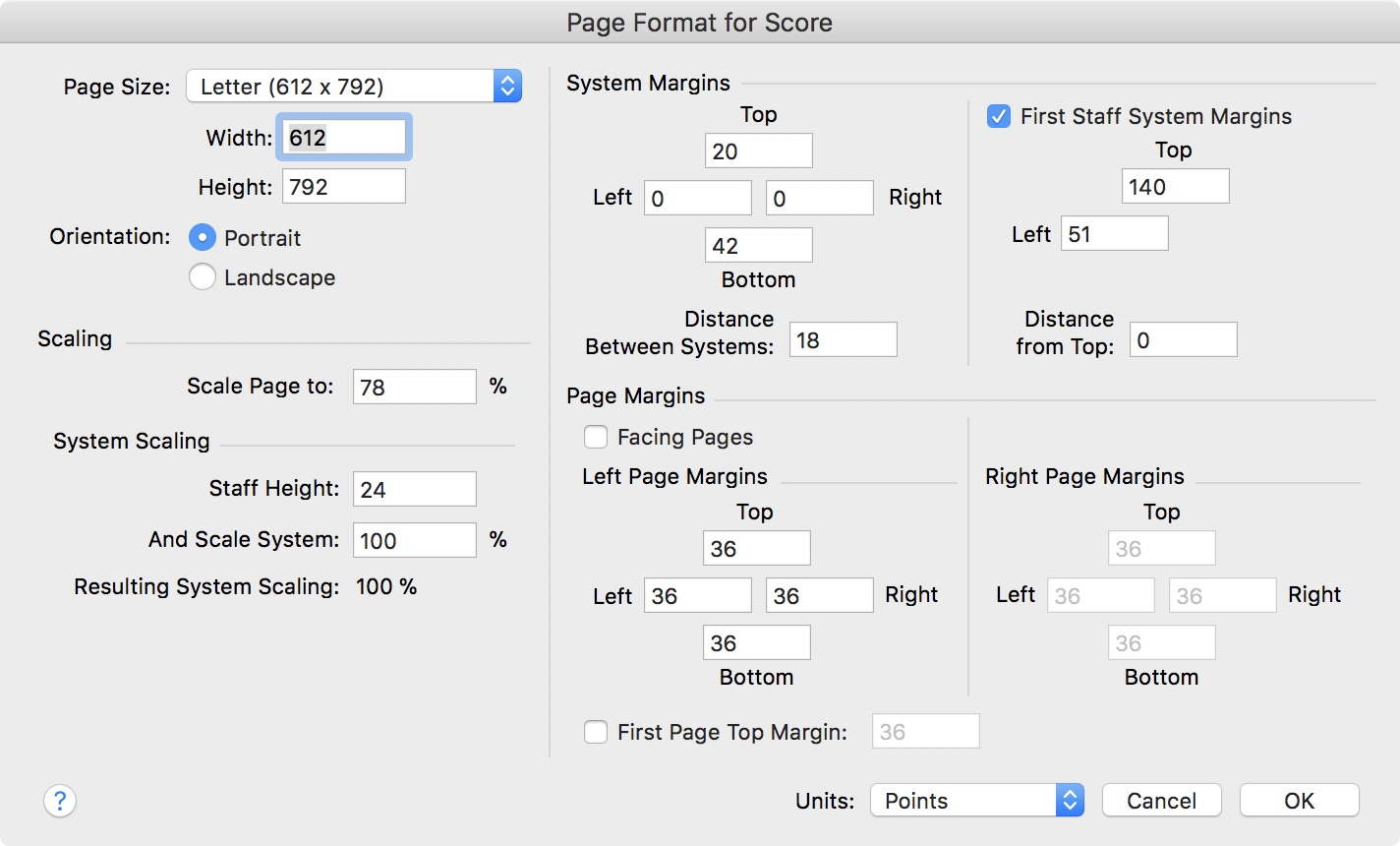The height and width of the screenshot is (846, 1400).
Task: Click the page Height field
Action: pyautogui.click(x=344, y=187)
